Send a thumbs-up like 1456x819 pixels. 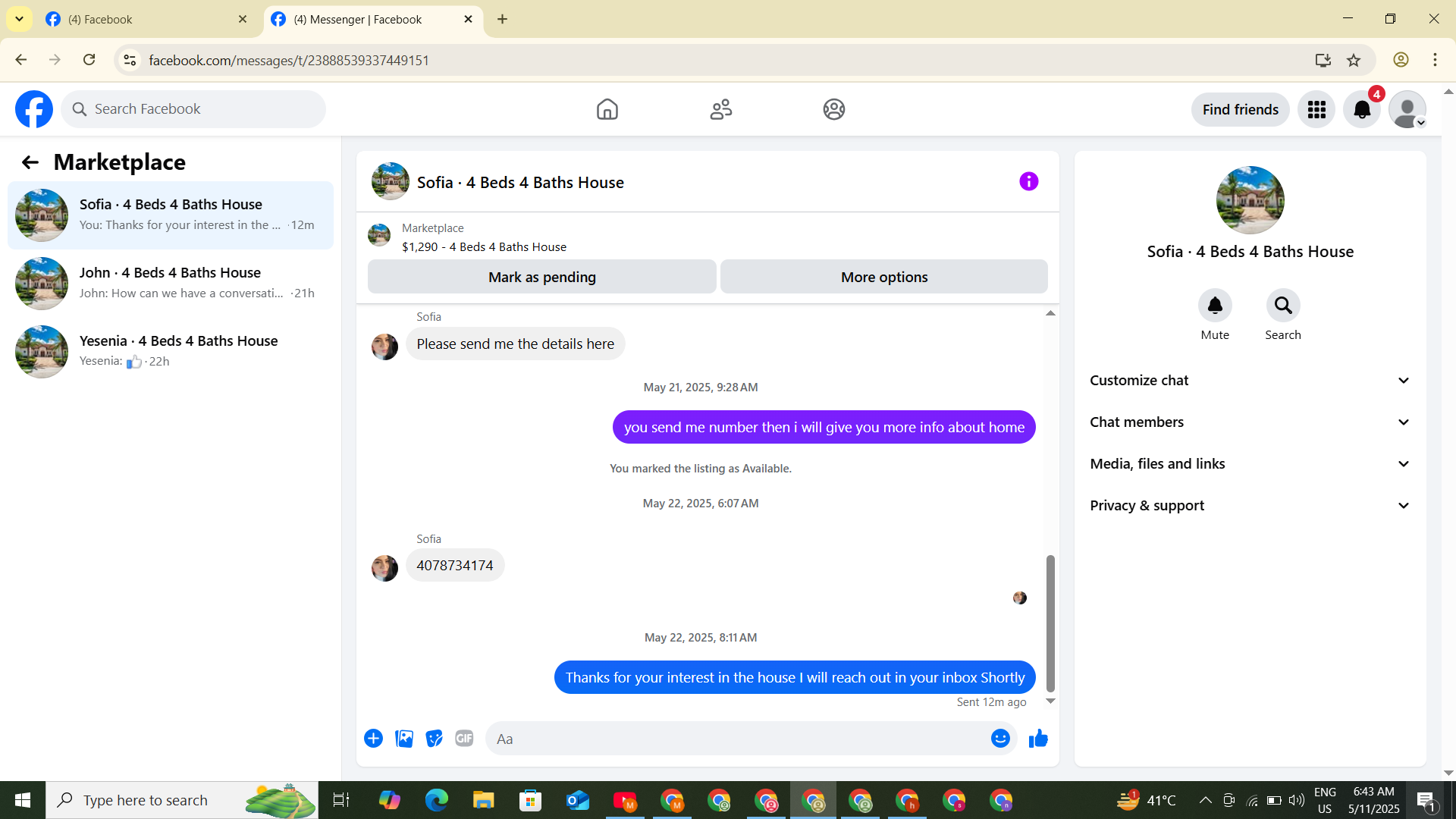(x=1038, y=739)
